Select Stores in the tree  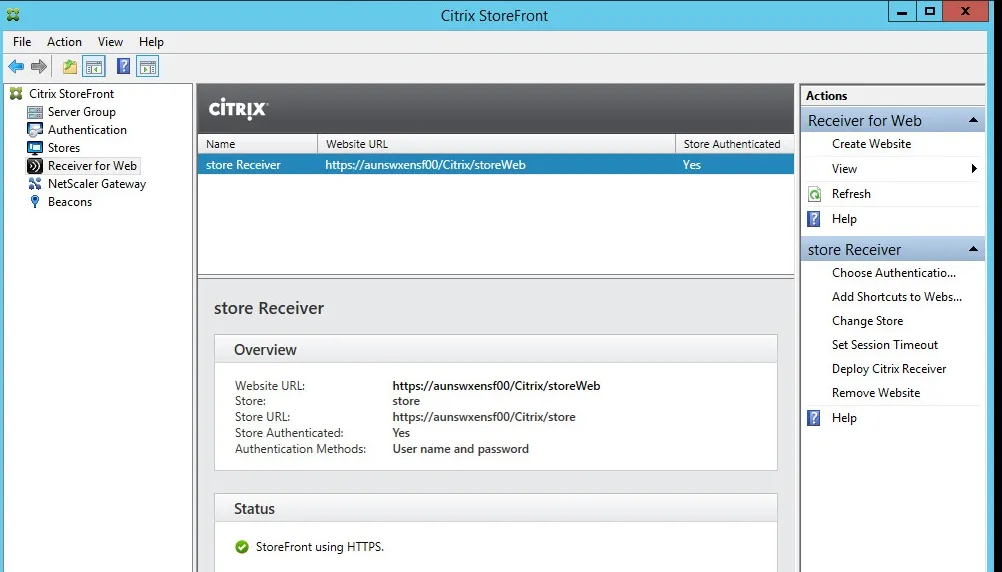(64, 148)
